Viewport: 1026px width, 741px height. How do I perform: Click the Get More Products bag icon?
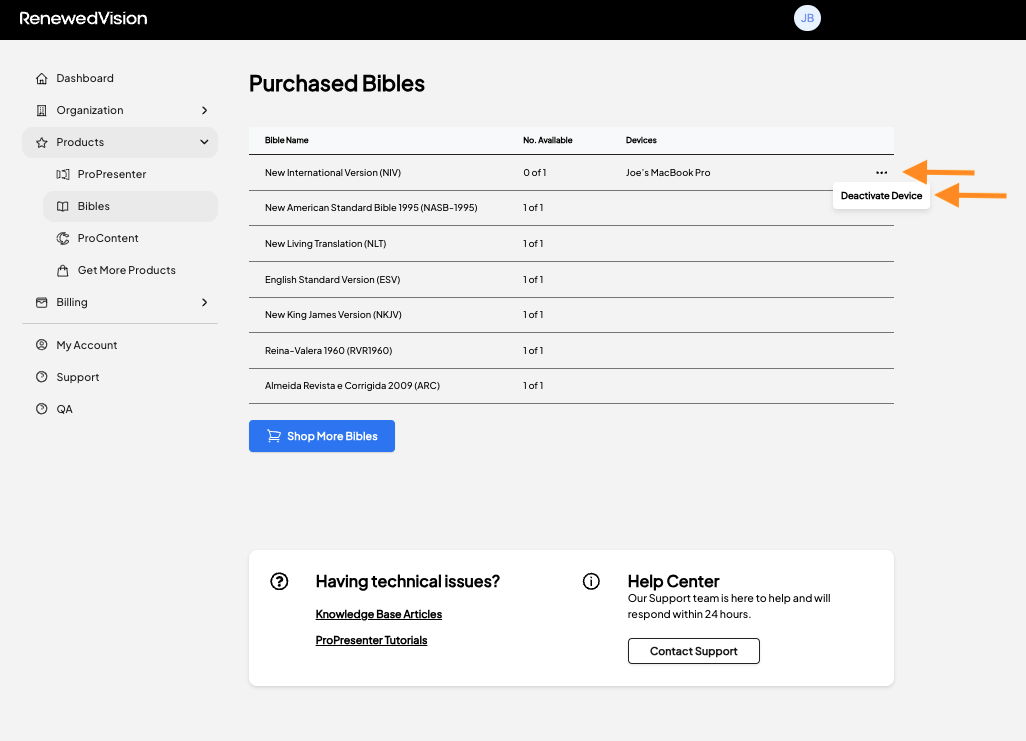tap(63, 271)
